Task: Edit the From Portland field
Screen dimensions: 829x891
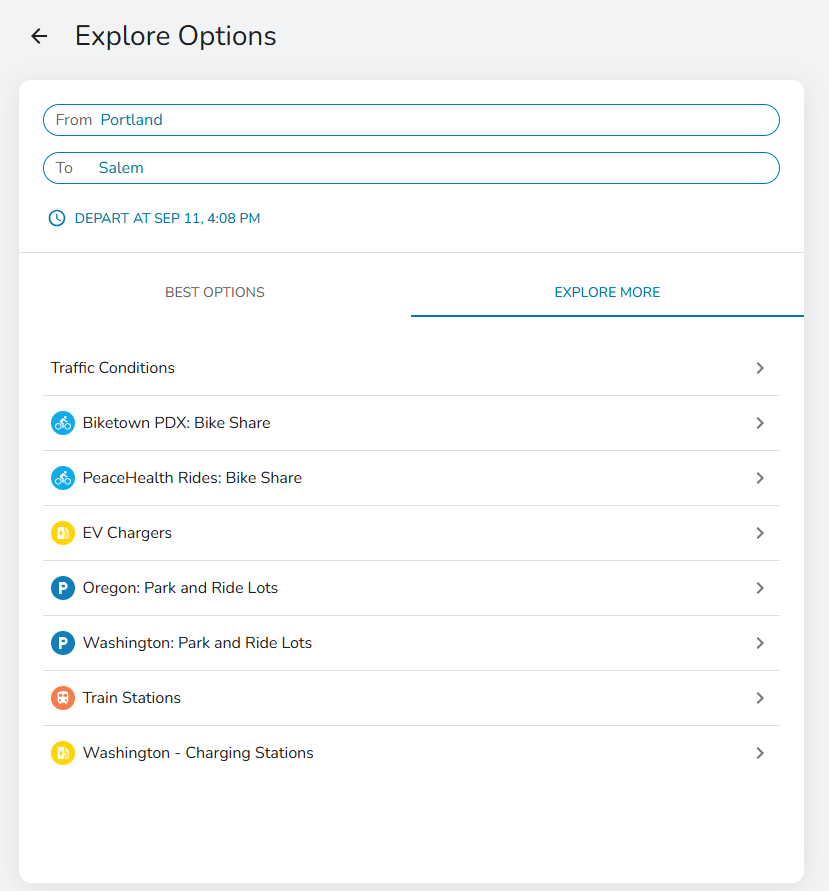Action: point(411,120)
